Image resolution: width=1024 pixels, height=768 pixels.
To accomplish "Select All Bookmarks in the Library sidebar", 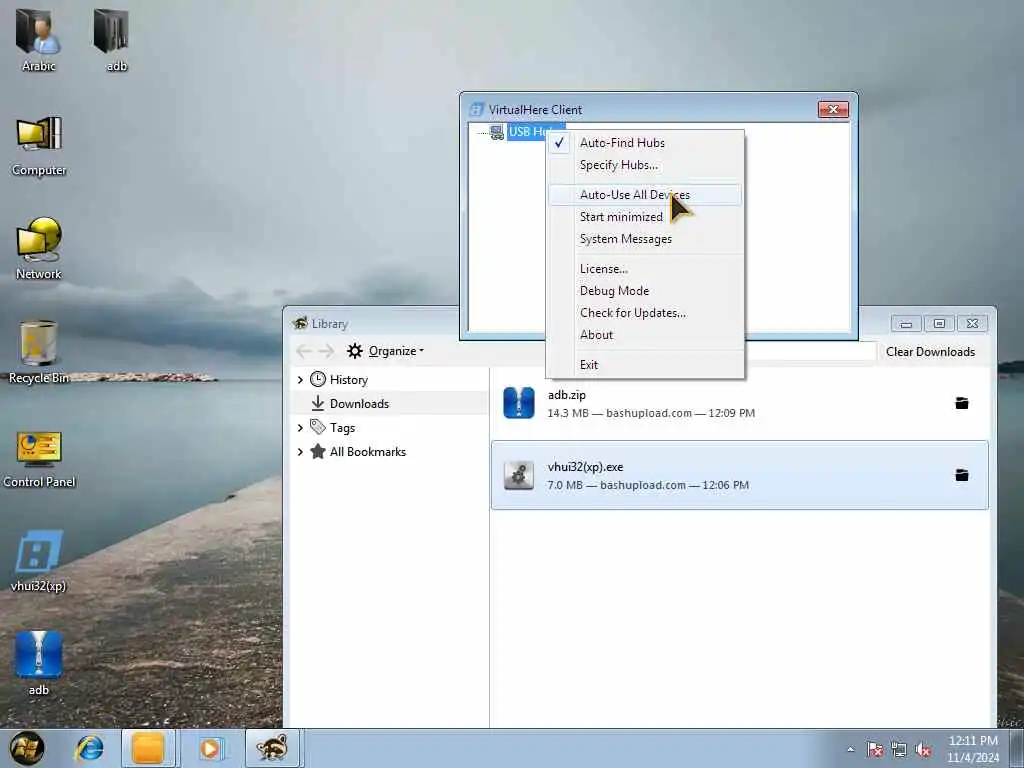I will coord(368,452).
